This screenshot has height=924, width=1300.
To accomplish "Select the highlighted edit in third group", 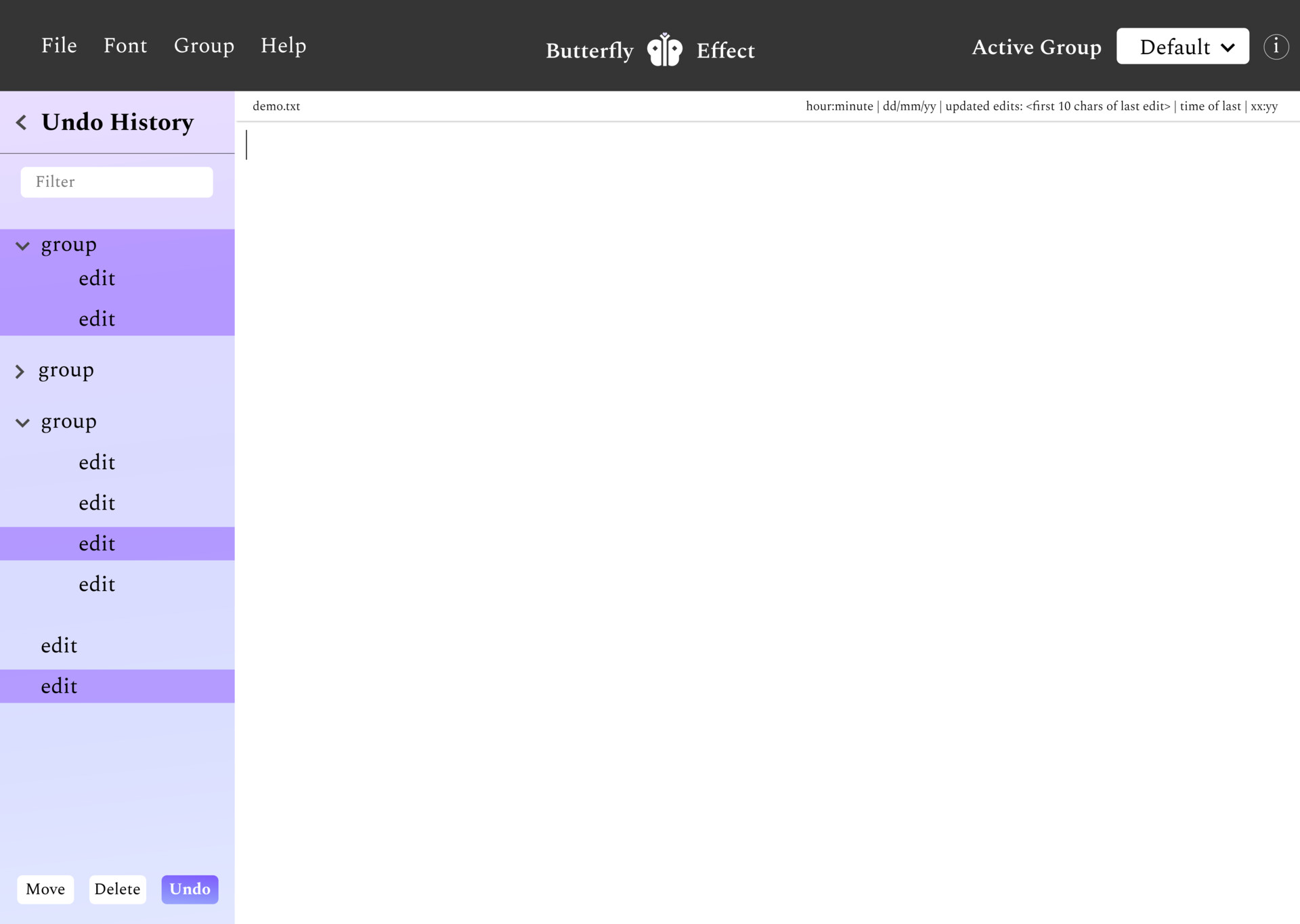I will coord(97,544).
